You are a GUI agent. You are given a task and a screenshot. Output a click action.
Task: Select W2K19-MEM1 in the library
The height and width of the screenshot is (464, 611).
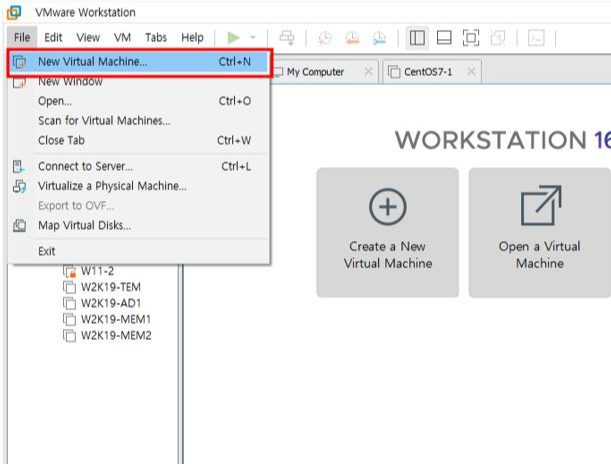click(116, 319)
